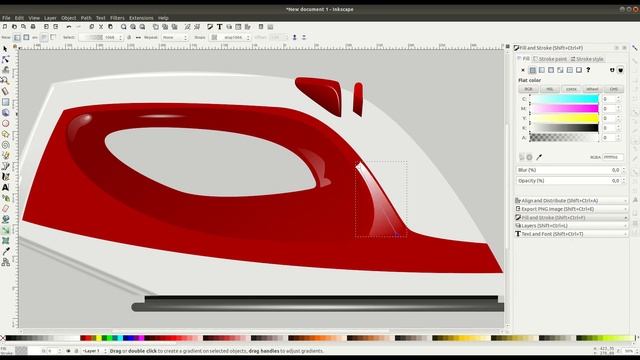Select the Spiral tool
The image size is (640, 360).
click(5, 144)
